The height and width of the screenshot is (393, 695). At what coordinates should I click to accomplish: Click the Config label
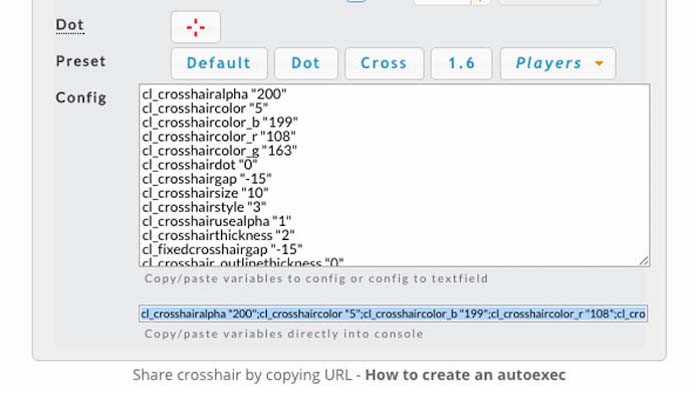[x=81, y=98]
